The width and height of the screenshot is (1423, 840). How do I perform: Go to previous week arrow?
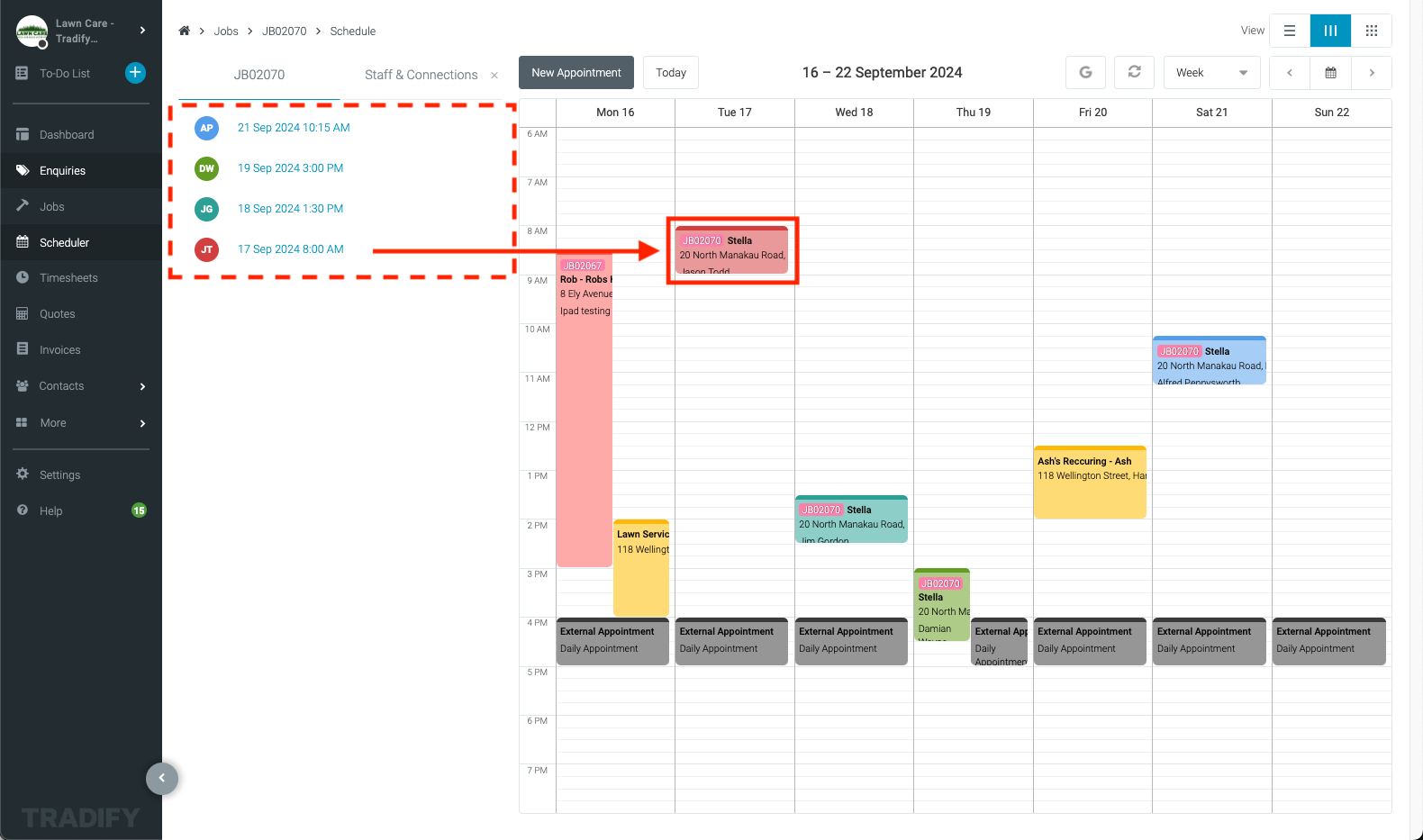[1290, 73]
